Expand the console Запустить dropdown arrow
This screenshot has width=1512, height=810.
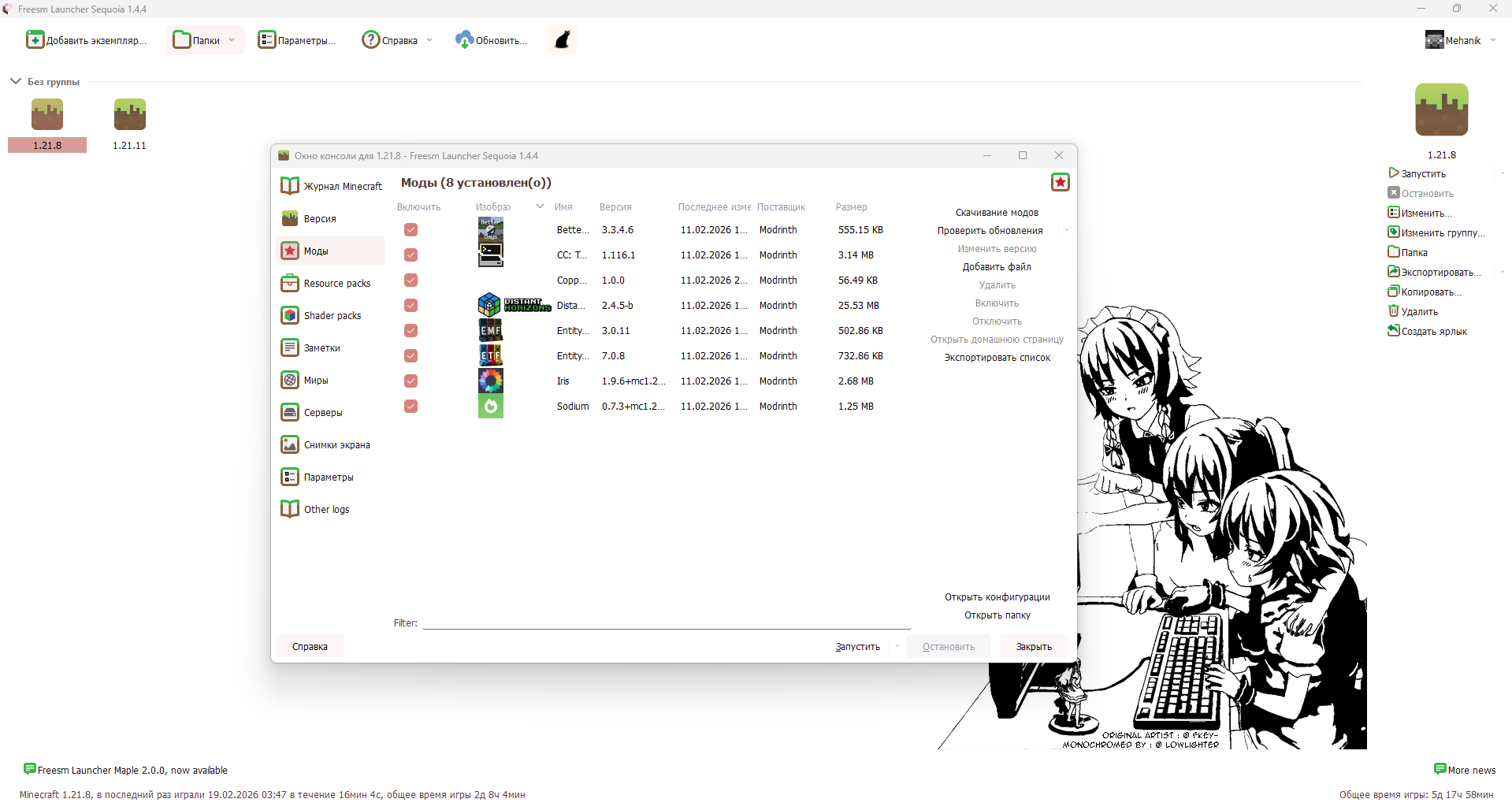click(897, 646)
